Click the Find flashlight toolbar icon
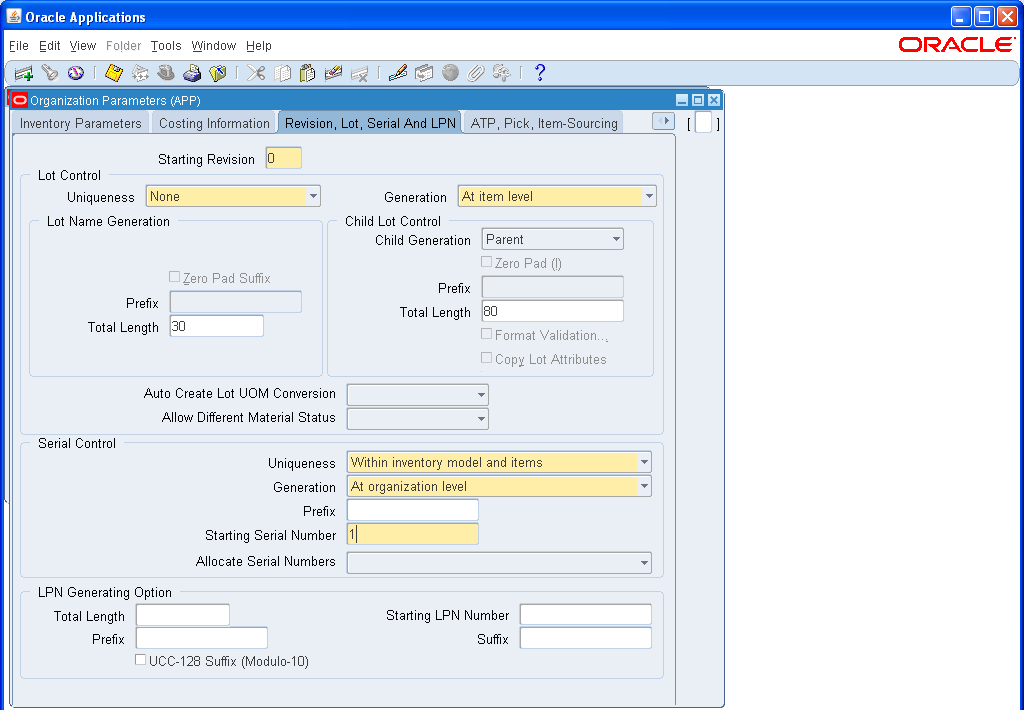The height and width of the screenshot is (710, 1024). coord(50,73)
